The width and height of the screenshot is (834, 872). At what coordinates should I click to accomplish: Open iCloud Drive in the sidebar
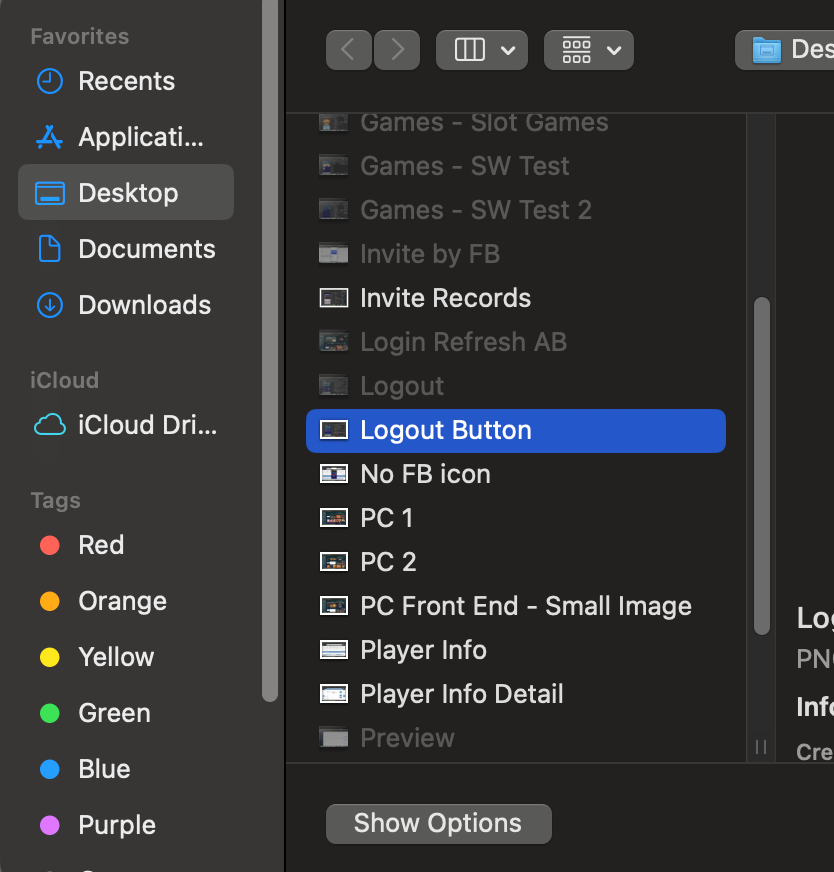(x=146, y=425)
